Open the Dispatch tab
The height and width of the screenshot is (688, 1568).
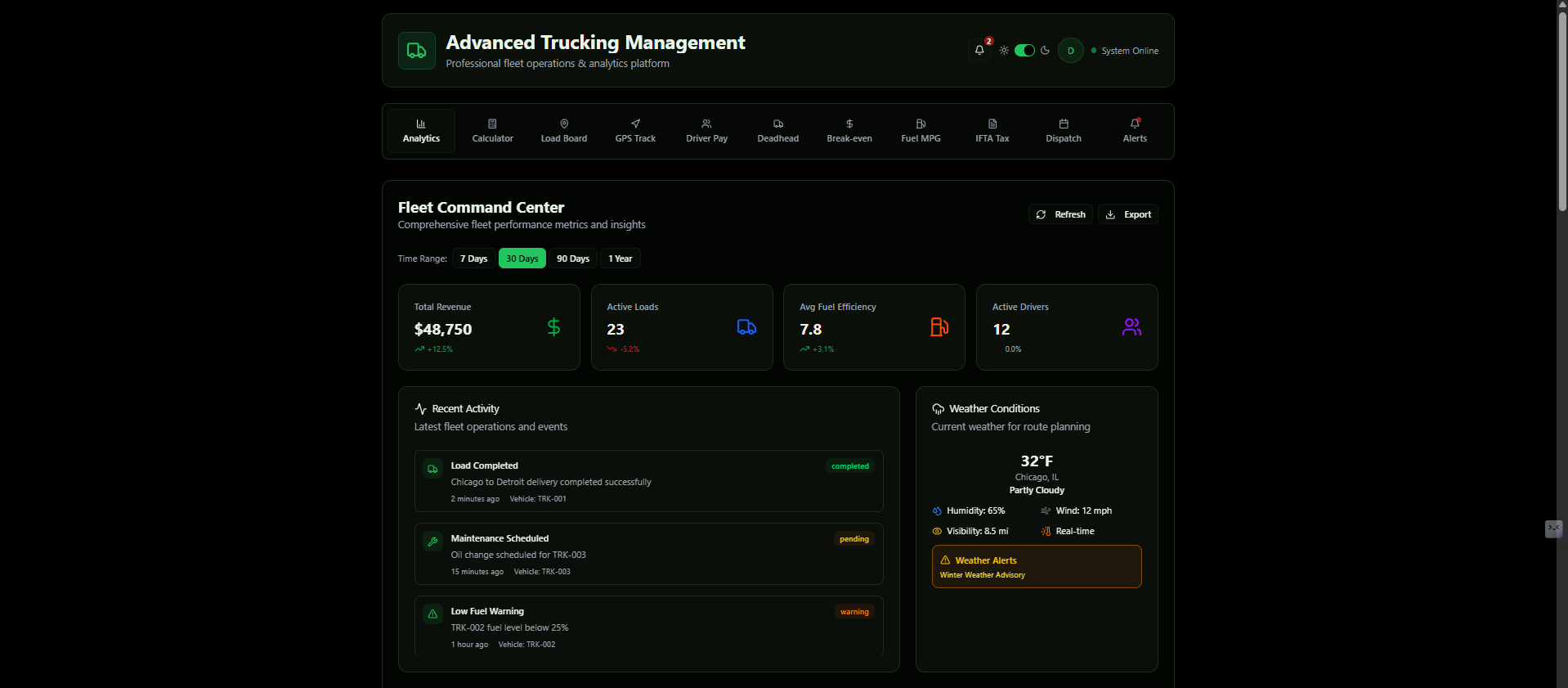1064,131
